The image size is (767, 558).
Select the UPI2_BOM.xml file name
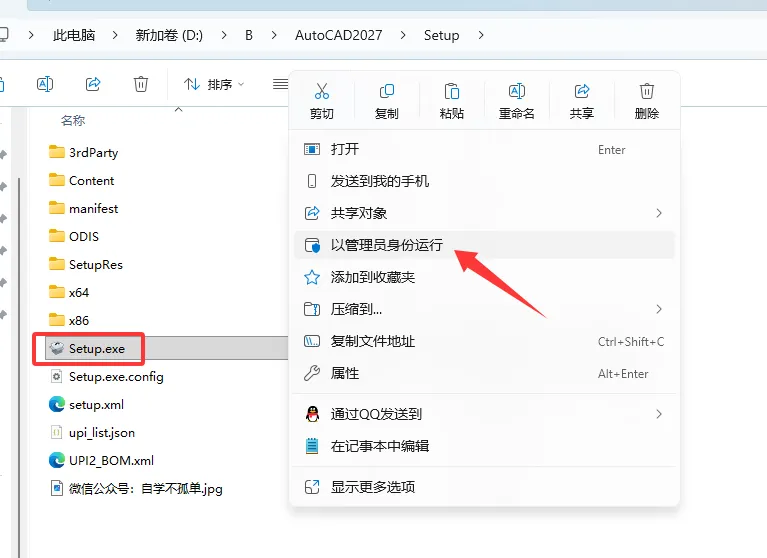tap(112, 460)
